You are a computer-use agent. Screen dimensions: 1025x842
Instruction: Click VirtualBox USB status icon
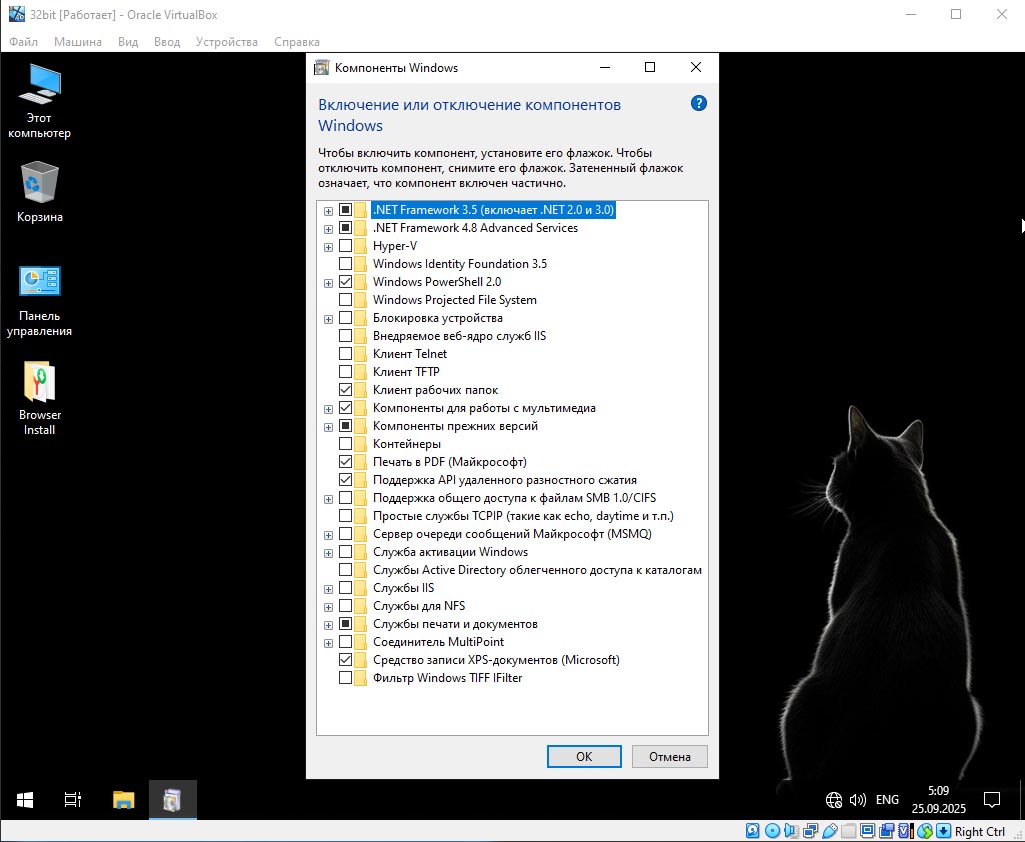coord(830,831)
